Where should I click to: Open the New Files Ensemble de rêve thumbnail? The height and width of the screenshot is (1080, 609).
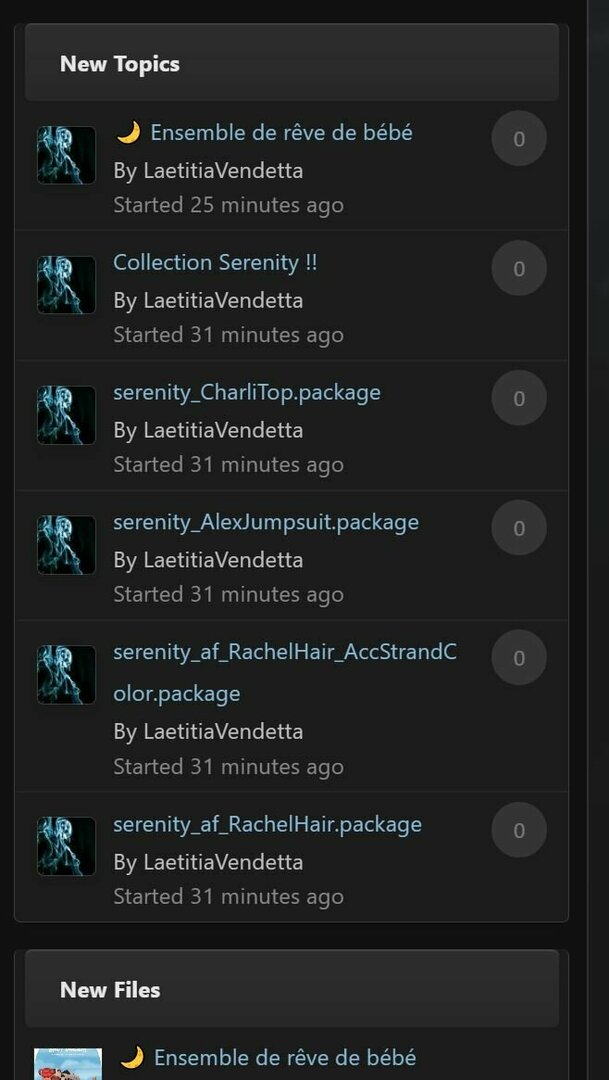point(68,1064)
